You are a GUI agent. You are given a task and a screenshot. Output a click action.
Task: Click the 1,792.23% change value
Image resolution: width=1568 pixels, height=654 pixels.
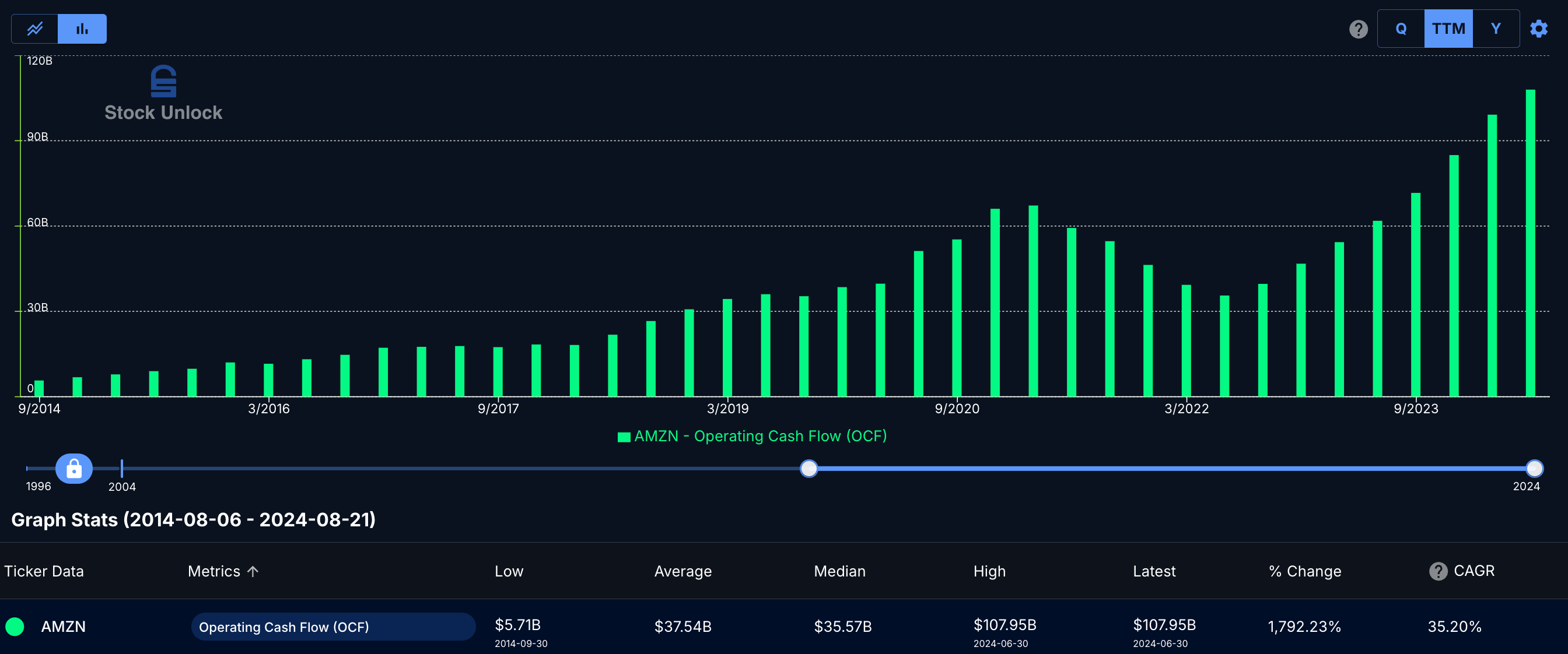pyautogui.click(x=1304, y=627)
